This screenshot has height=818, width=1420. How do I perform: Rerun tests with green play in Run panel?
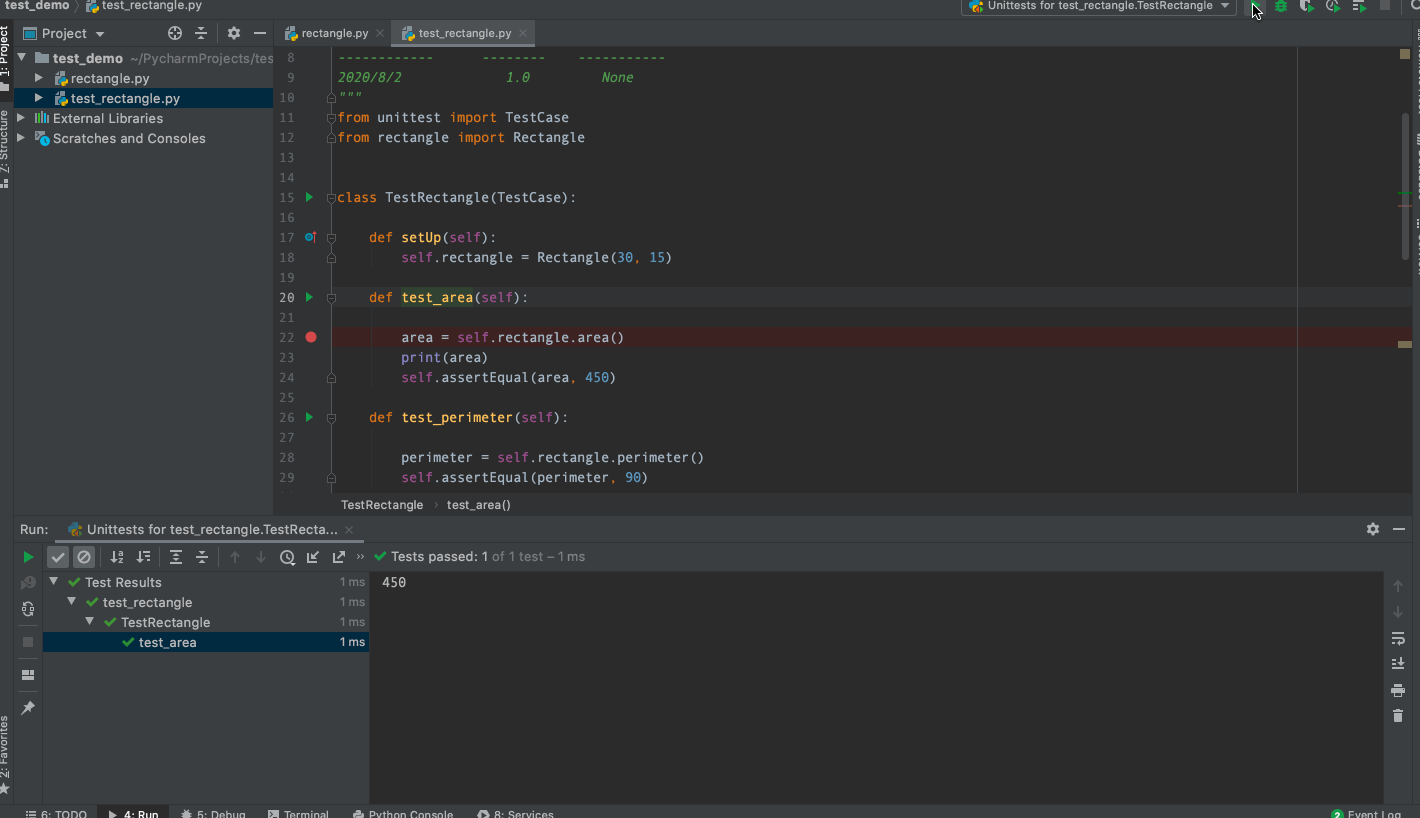[x=28, y=557]
